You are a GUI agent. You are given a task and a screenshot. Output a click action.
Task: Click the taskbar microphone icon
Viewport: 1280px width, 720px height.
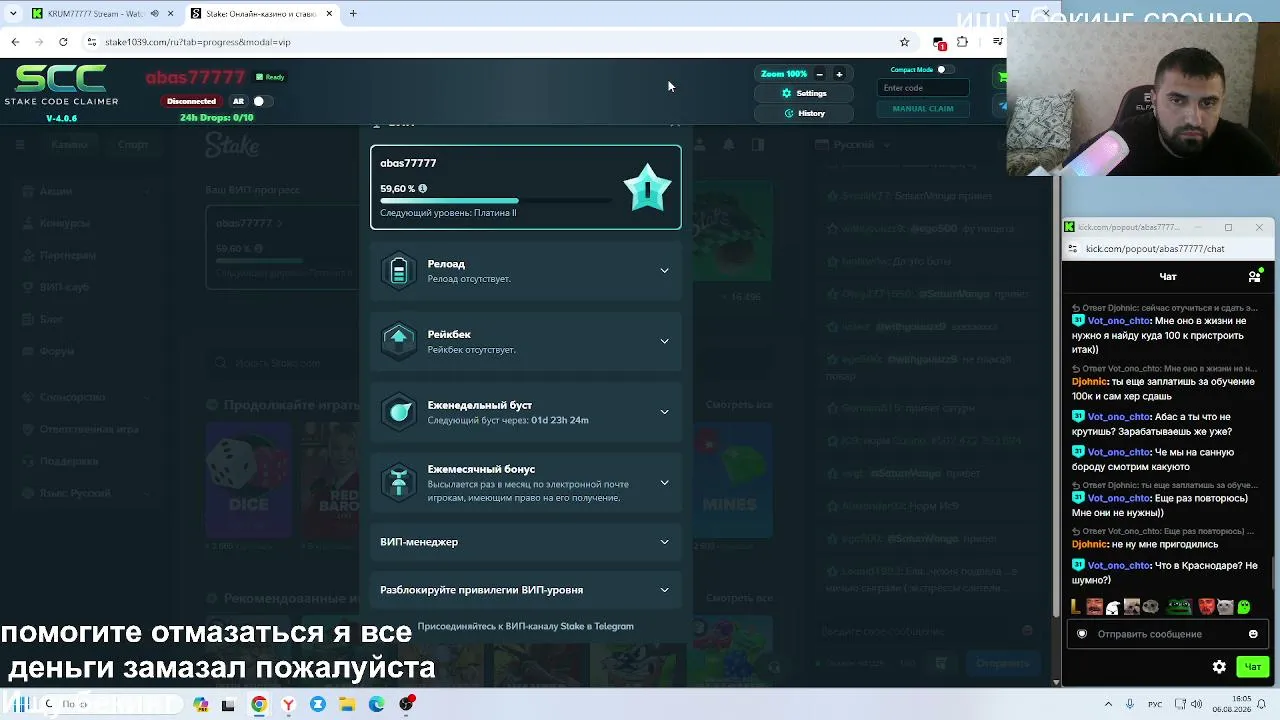click(1130, 704)
